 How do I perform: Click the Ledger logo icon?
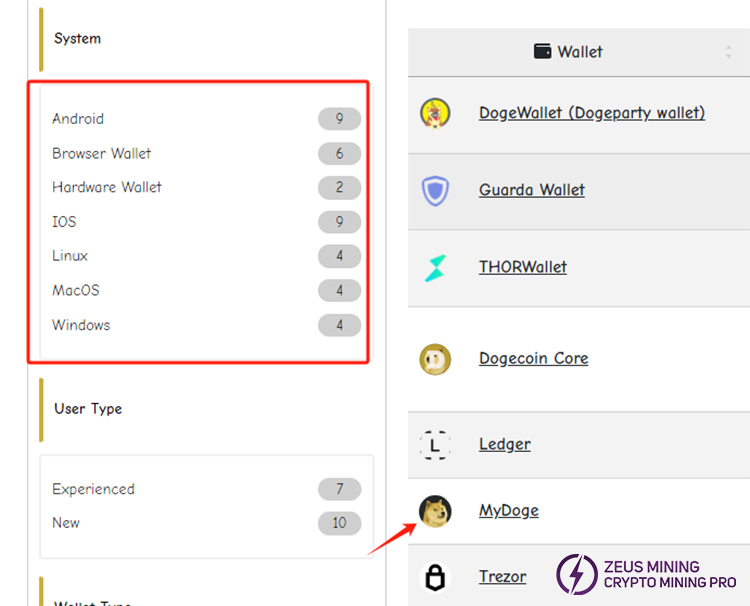(435, 444)
